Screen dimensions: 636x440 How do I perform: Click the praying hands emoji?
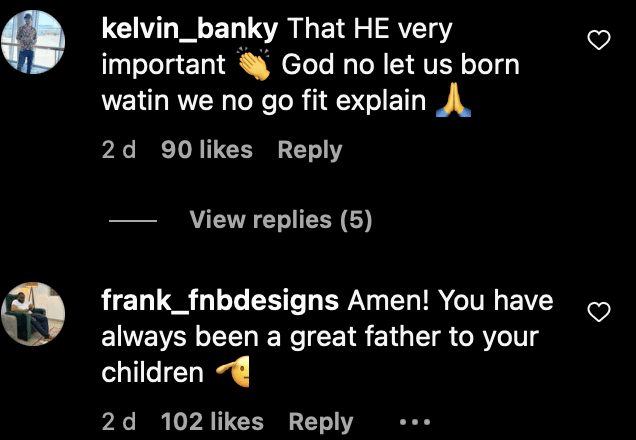(x=453, y=103)
